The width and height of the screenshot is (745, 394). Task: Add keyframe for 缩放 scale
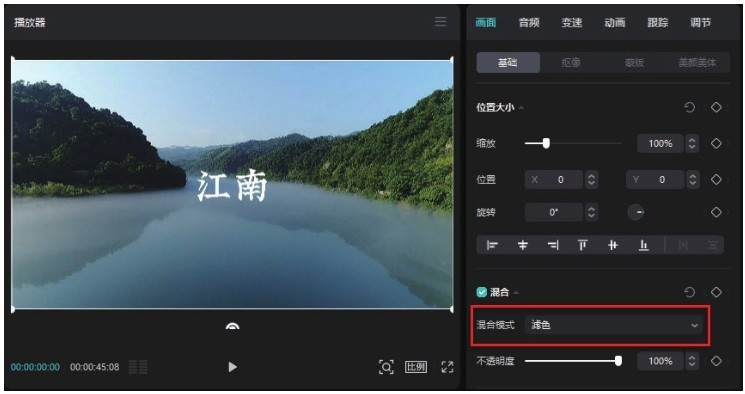(x=716, y=143)
